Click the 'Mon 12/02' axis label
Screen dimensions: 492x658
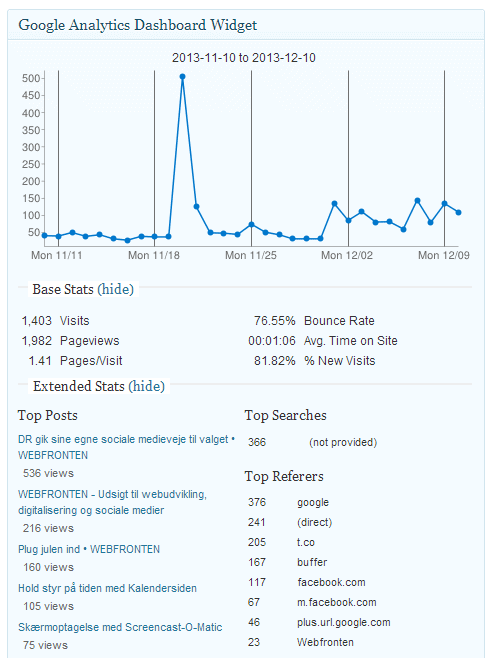(x=347, y=255)
